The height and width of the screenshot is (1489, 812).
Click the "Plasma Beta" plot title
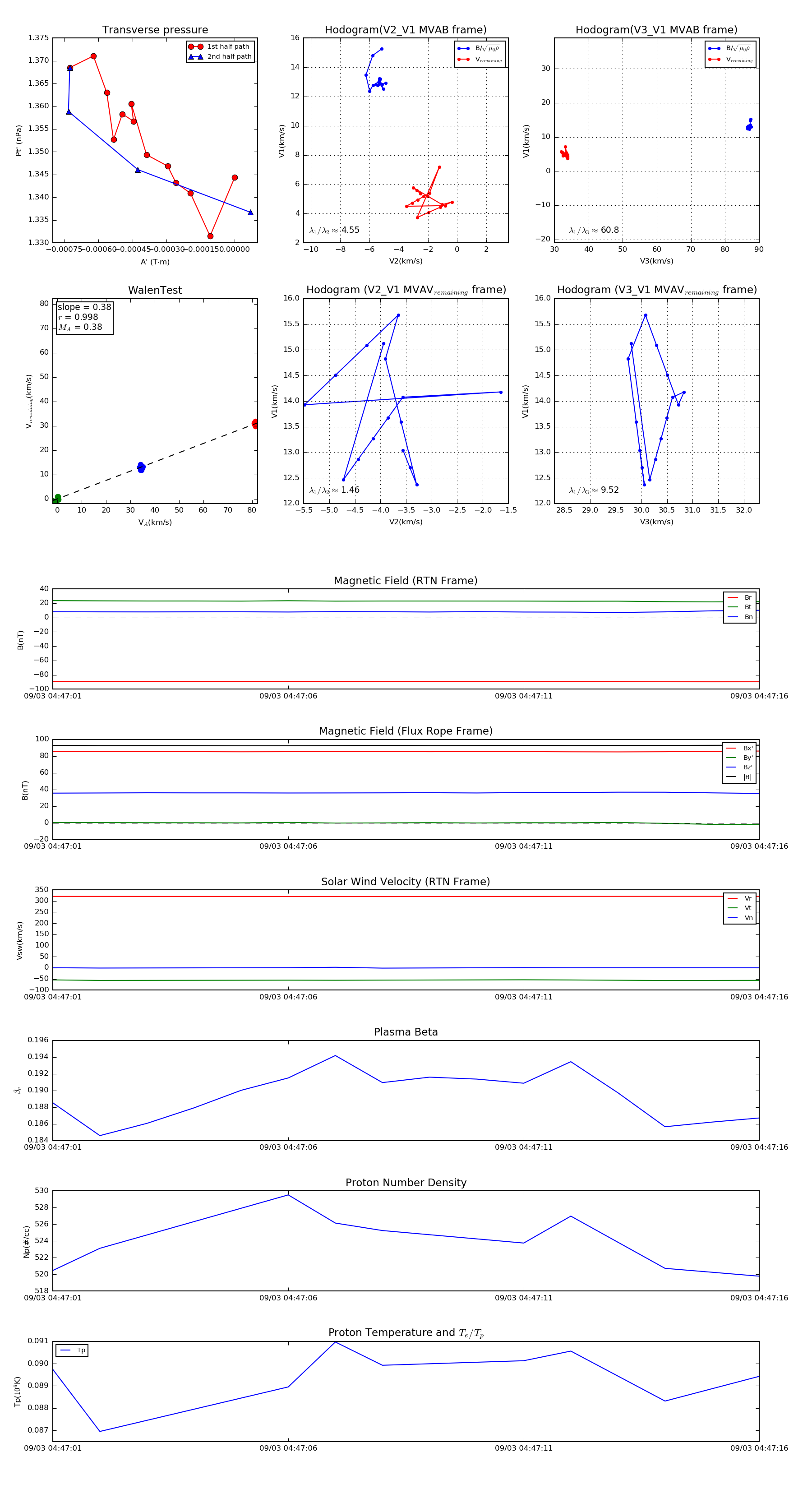point(406,1032)
